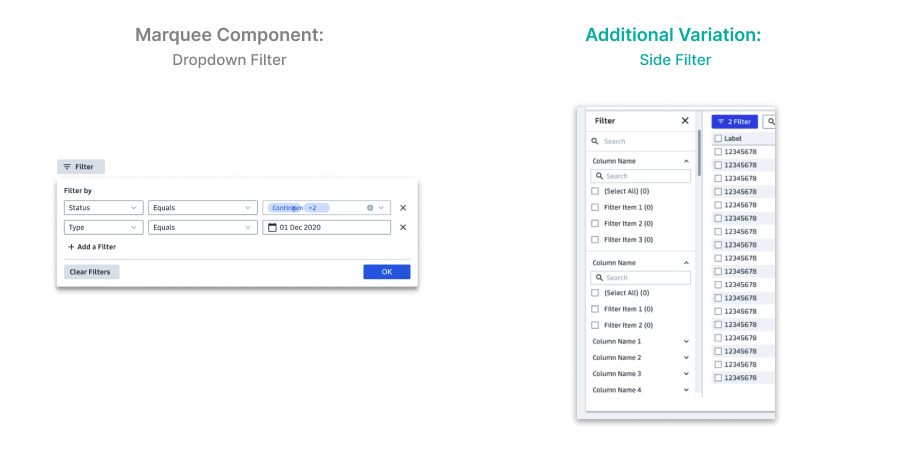Check Filter Item 1 in the upper Column Name section
The width and height of the screenshot is (921, 460).
[x=595, y=207]
